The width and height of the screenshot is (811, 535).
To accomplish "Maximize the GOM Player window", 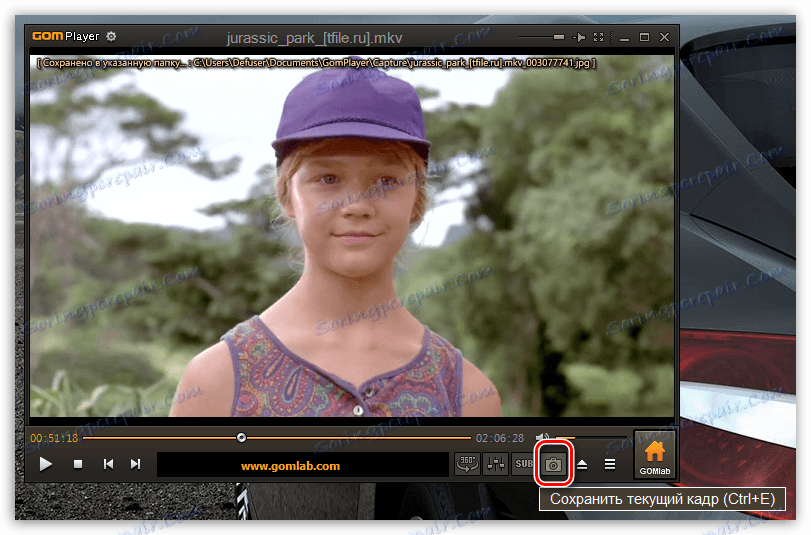I will point(644,37).
